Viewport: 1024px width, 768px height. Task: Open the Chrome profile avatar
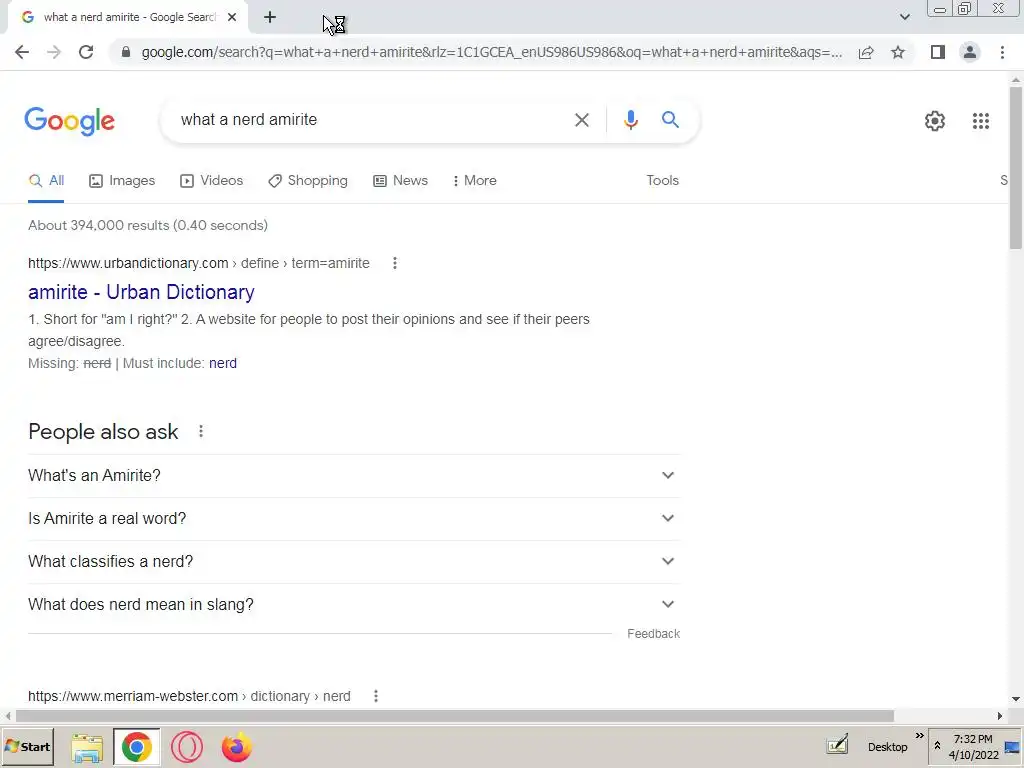point(970,52)
